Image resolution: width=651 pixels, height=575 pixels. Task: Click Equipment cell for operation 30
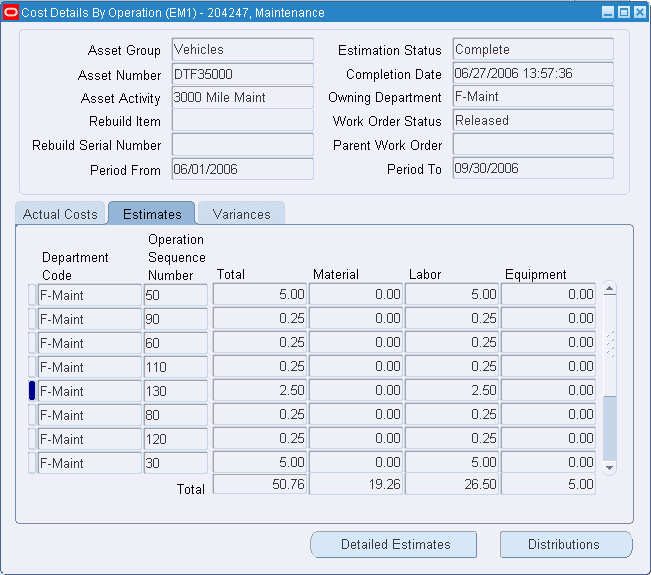[548, 462]
